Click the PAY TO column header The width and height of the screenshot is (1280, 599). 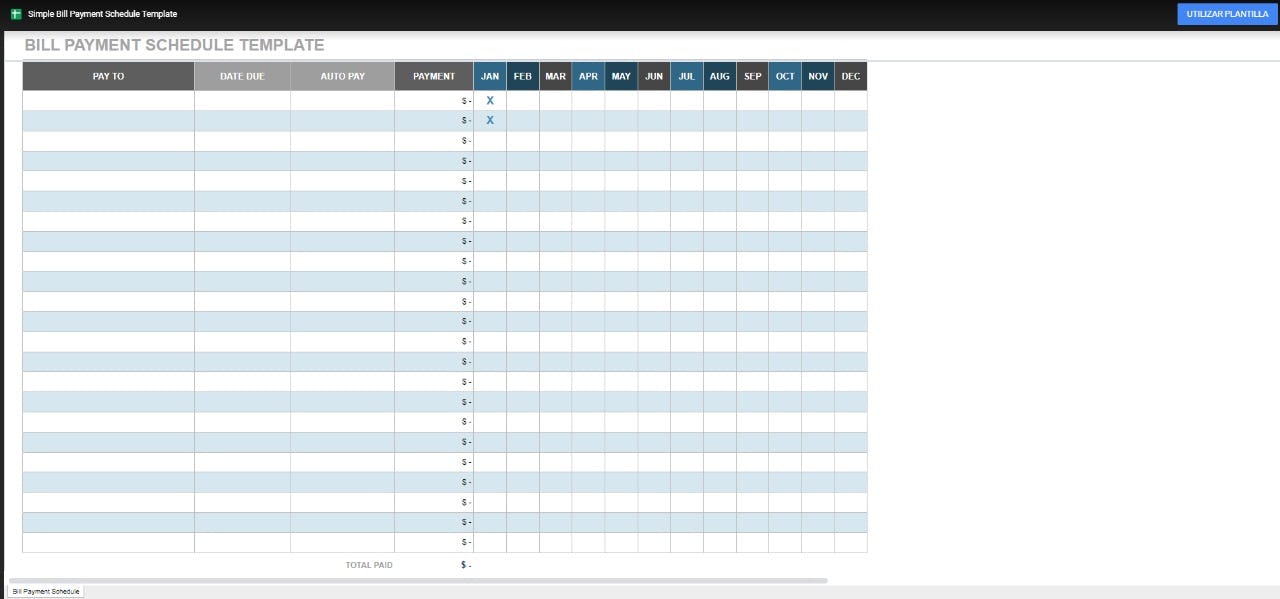[108, 76]
